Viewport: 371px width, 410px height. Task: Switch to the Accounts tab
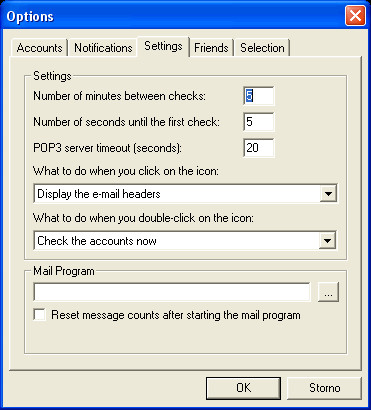point(39,48)
